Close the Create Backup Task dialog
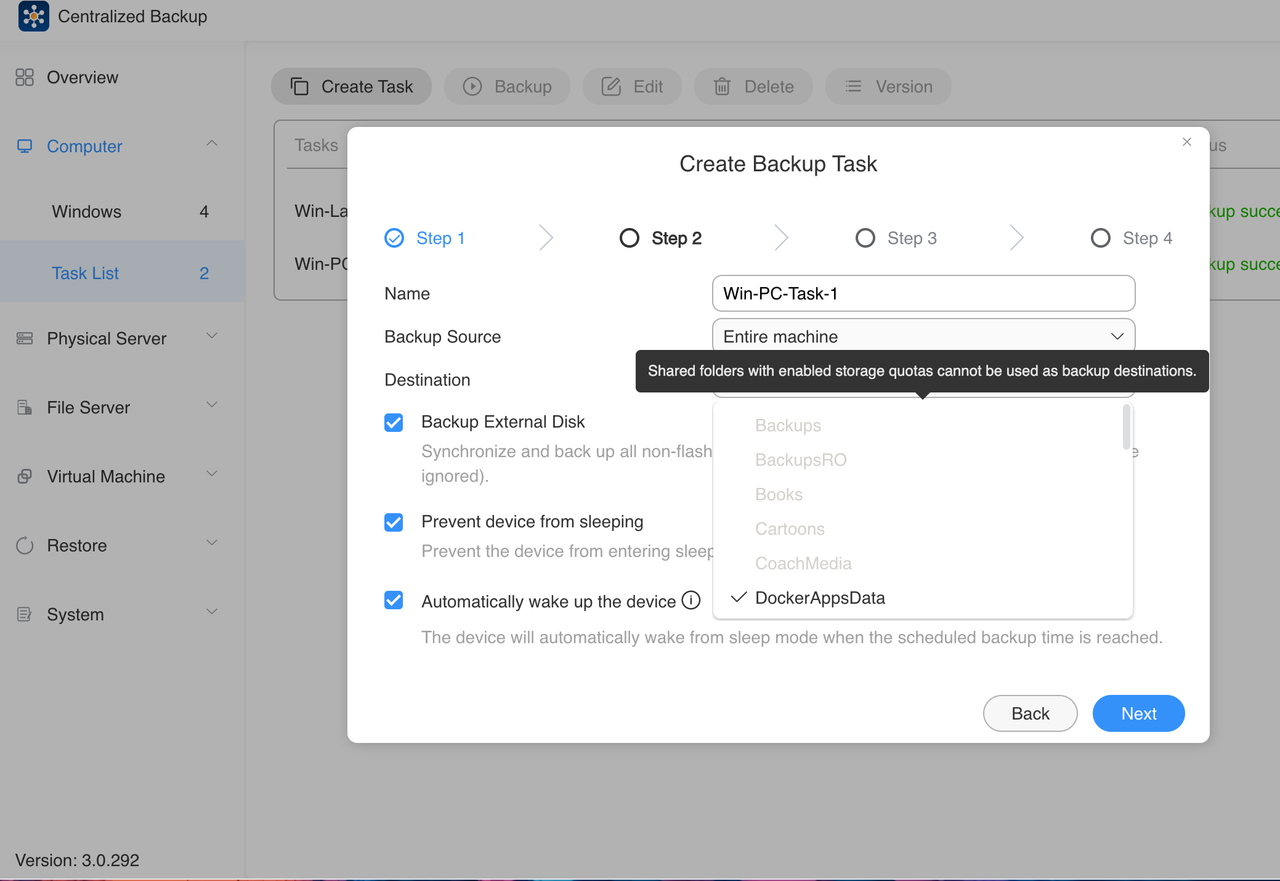This screenshot has height=881, width=1280. click(1187, 142)
